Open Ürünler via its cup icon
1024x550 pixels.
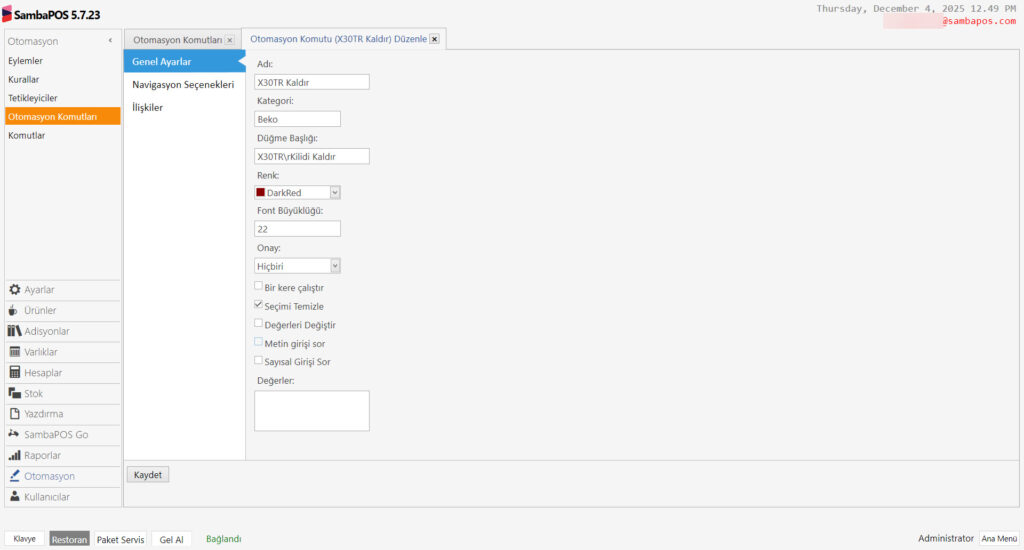click(15, 311)
